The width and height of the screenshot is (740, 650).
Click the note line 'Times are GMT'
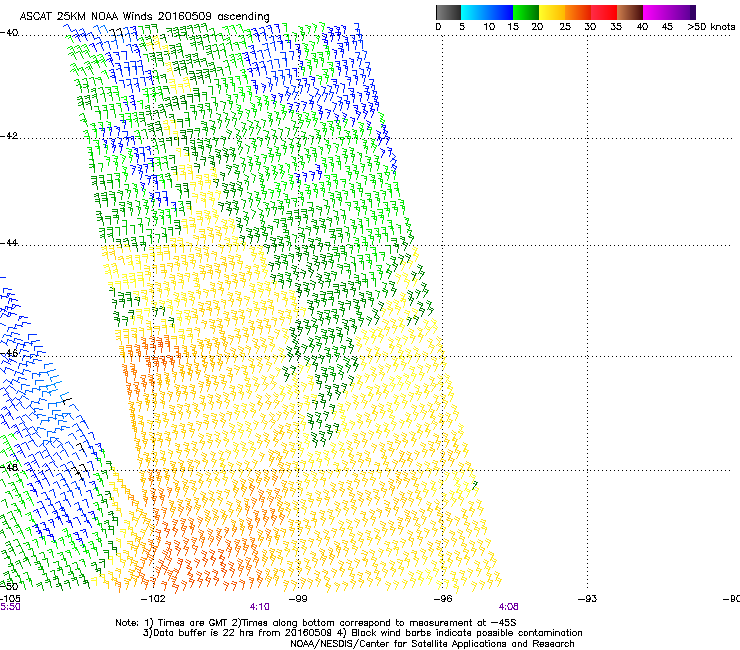(191, 623)
